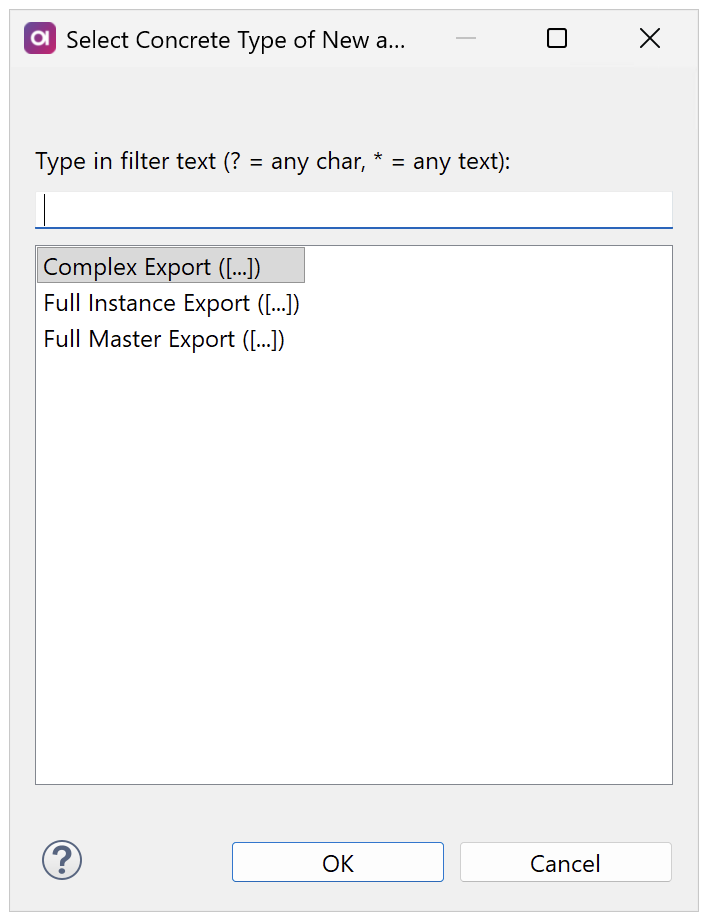Click the Archi application icon in the title bar
The width and height of the screenshot is (710, 920).
tap(38, 37)
